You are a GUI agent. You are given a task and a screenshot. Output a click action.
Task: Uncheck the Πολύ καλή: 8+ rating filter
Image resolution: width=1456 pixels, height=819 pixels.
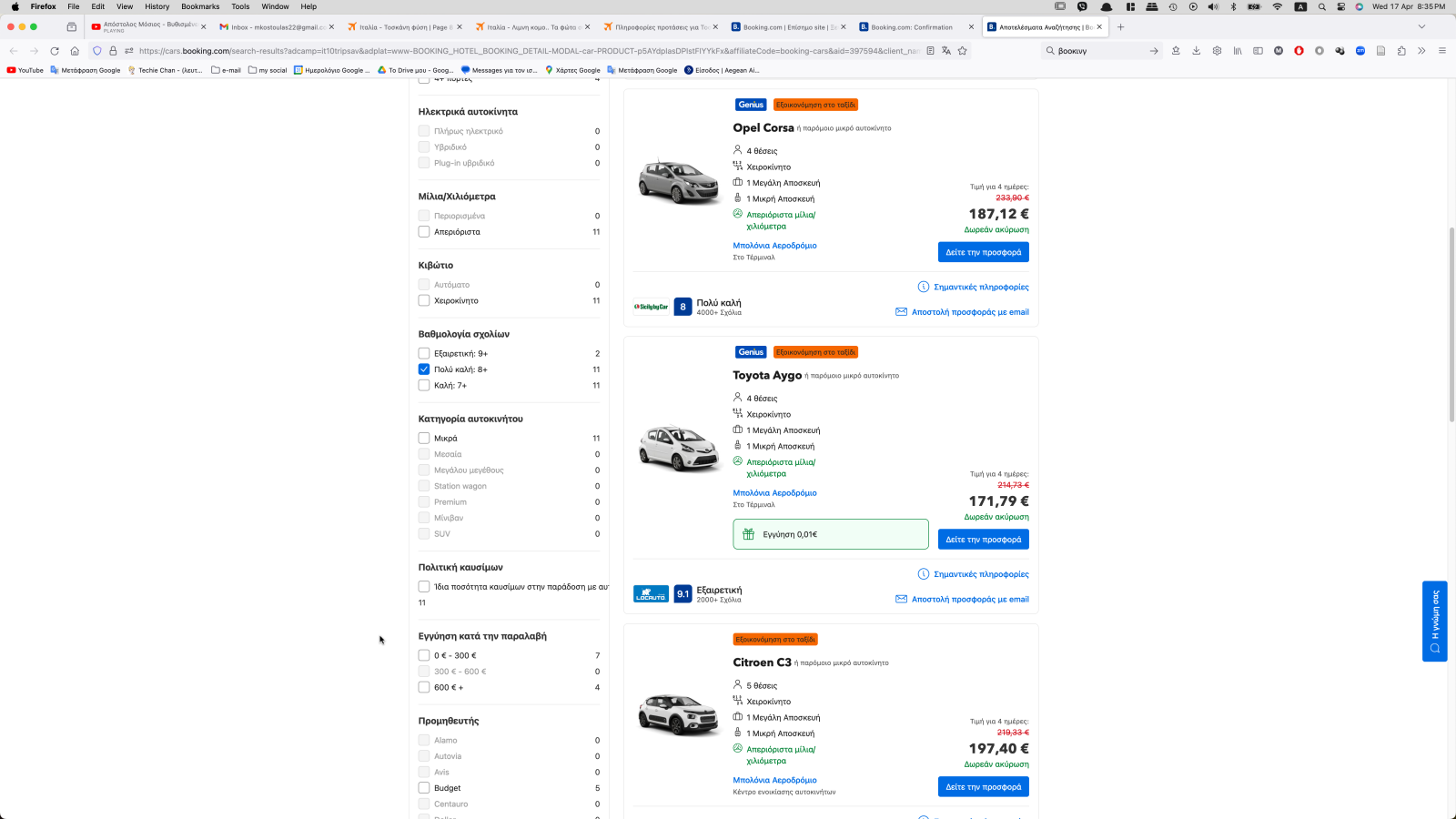(x=424, y=369)
